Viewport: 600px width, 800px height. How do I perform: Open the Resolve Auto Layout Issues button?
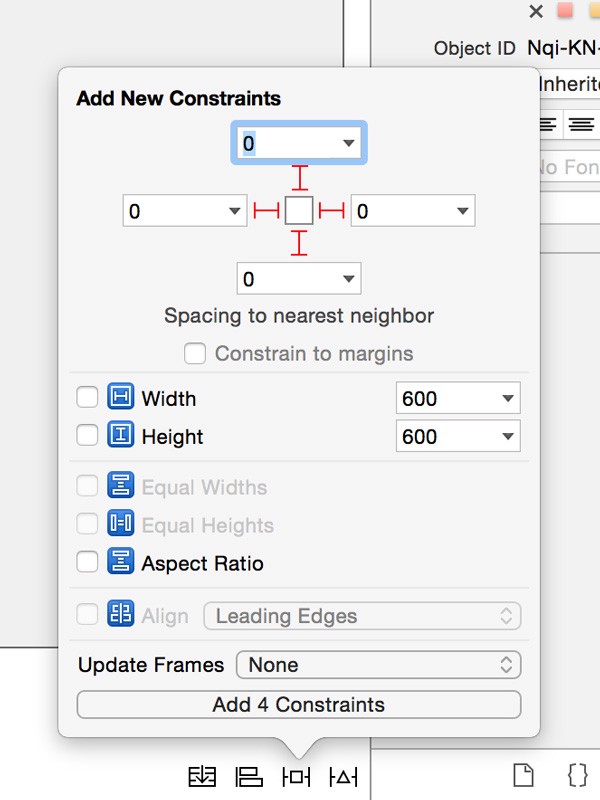pos(343,777)
